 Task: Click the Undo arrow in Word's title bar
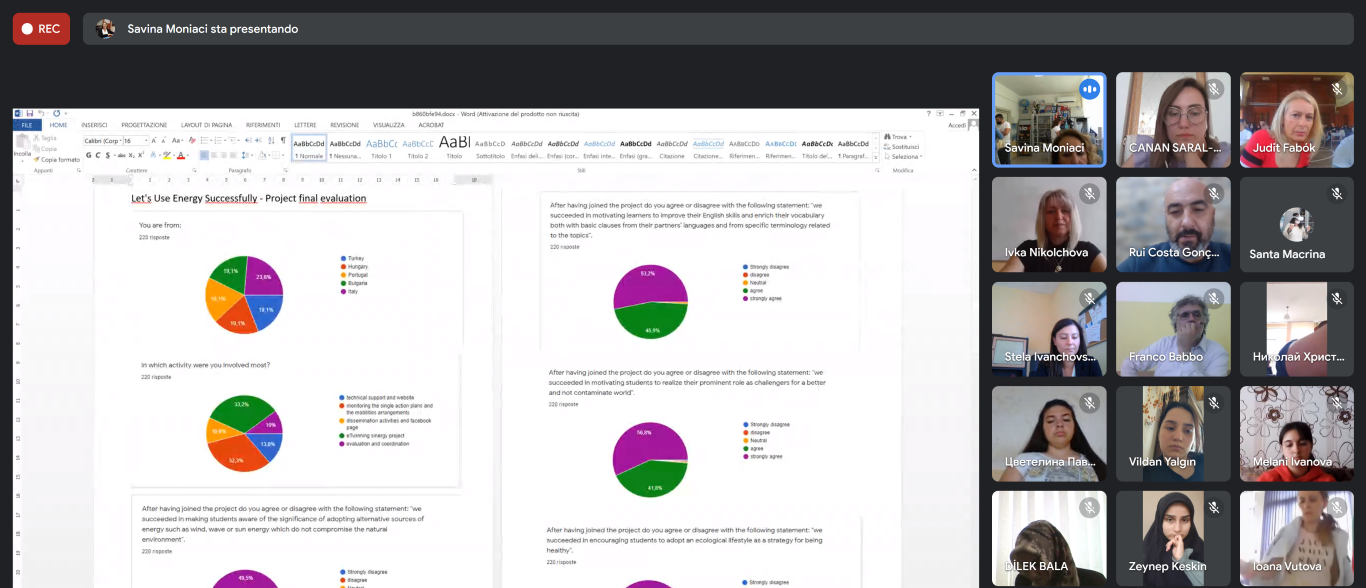pyautogui.click(x=41, y=114)
